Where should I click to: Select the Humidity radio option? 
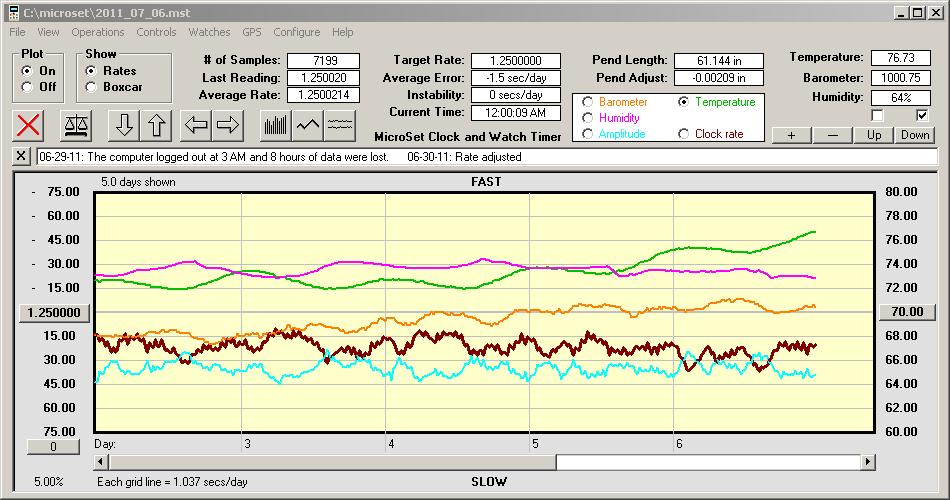[x=587, y=118]
